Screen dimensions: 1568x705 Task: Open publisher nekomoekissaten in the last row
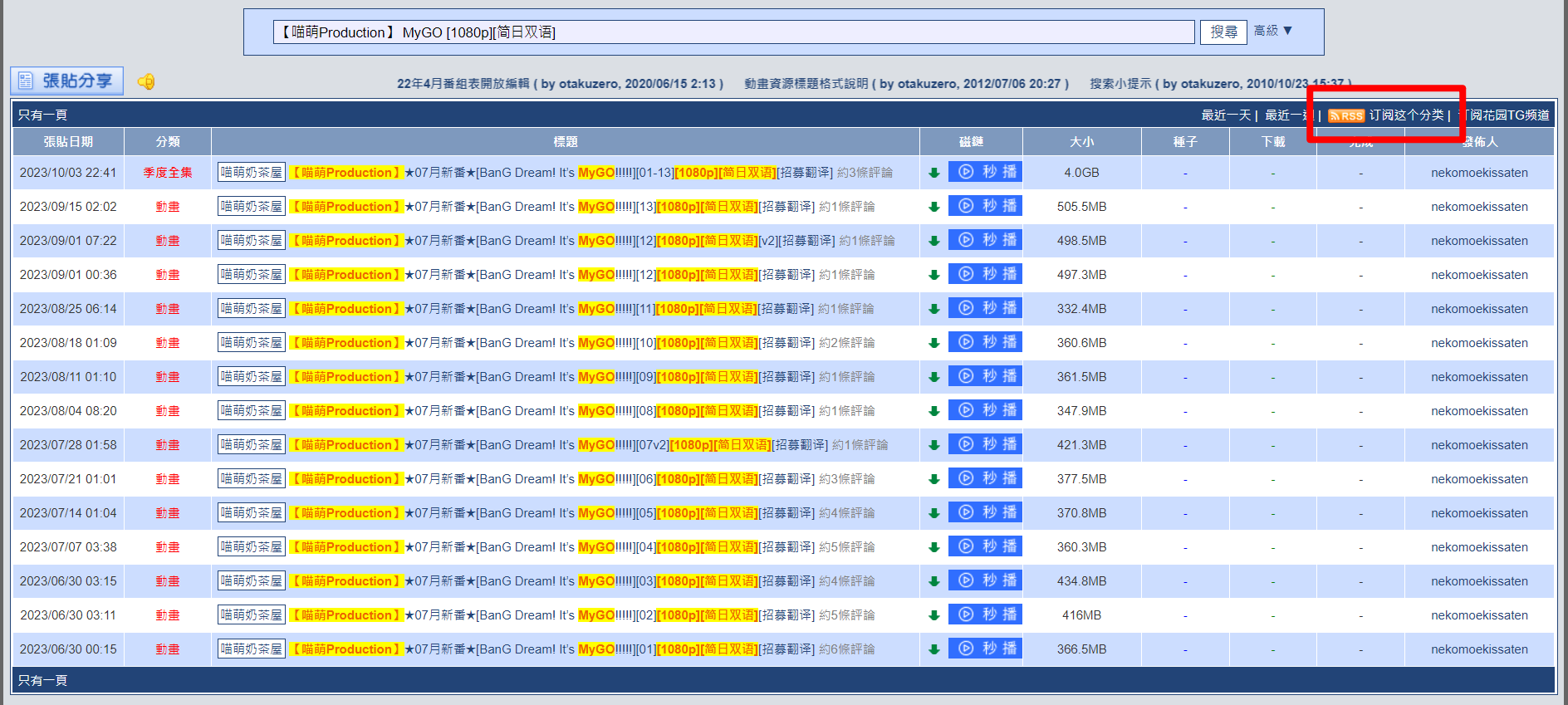tap(1478, 649)
